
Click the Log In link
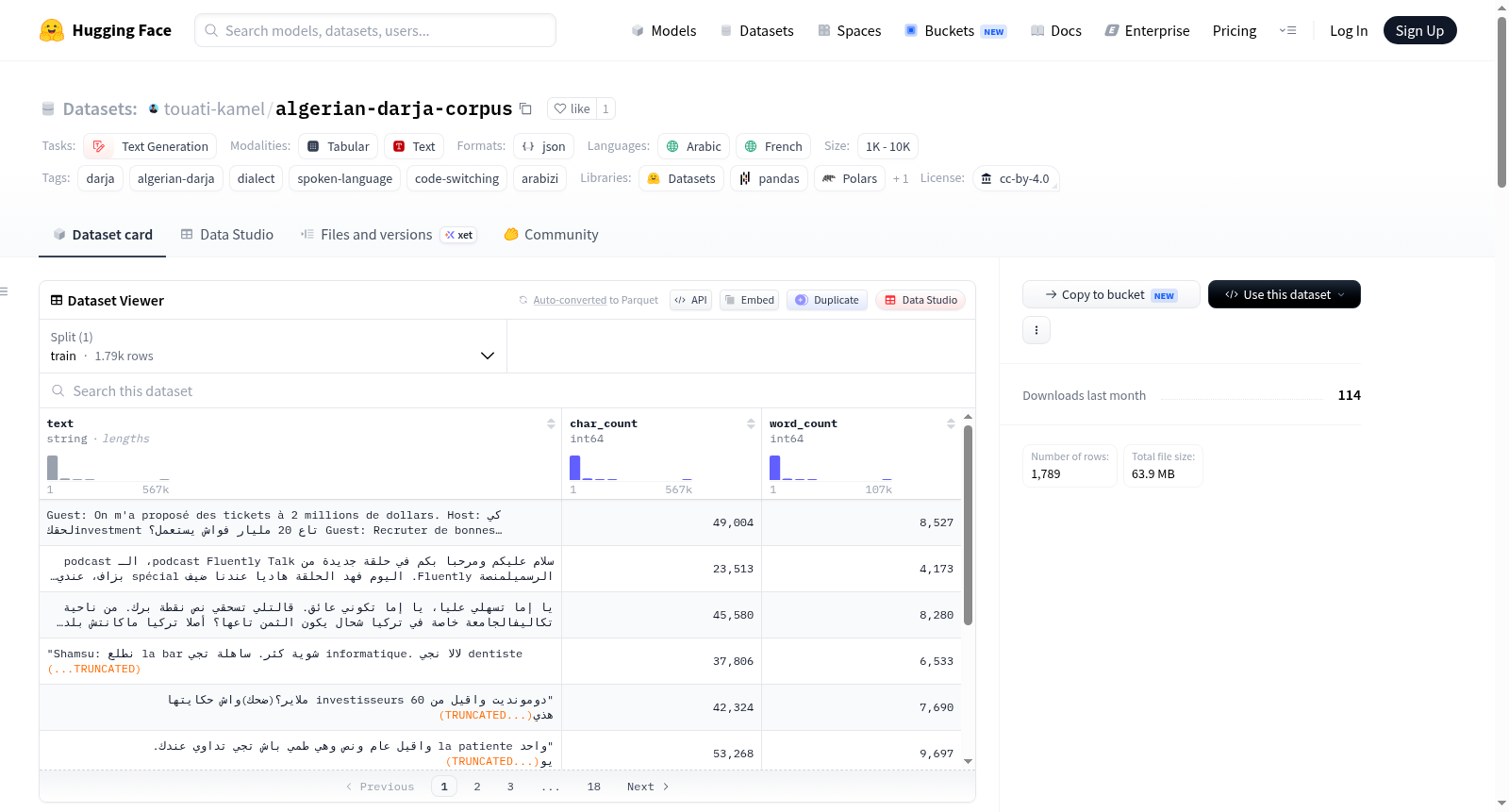coord(1349,30)
